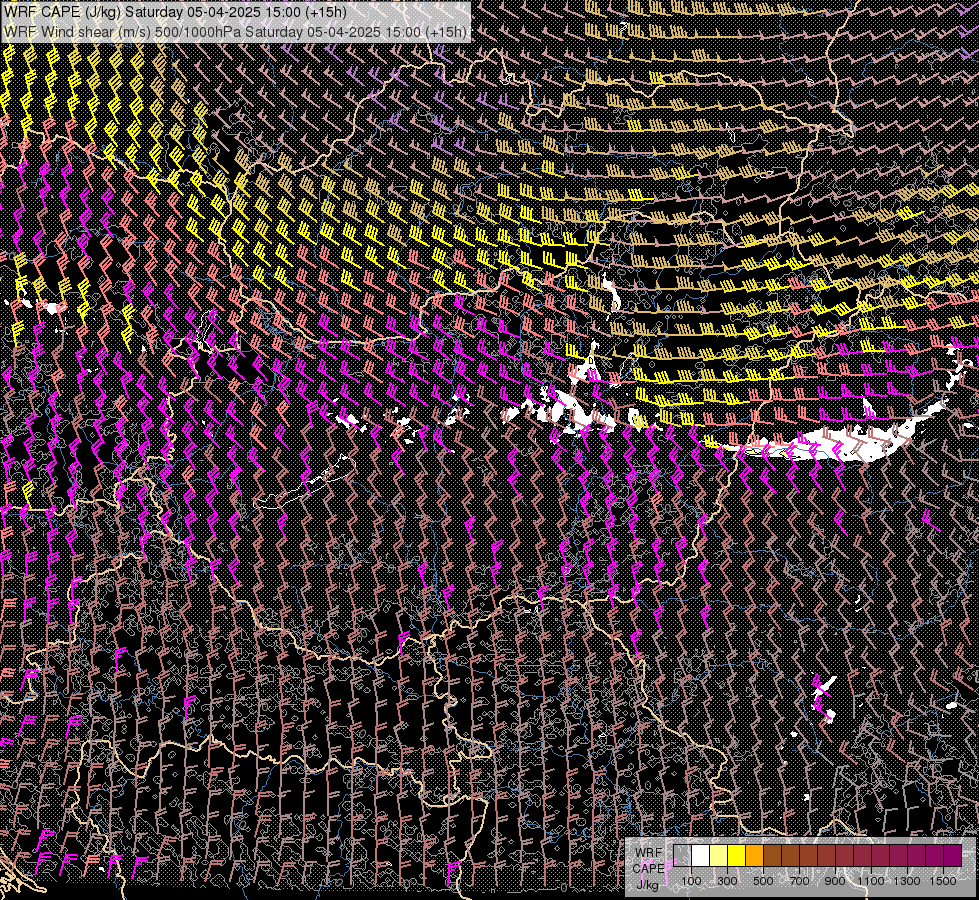Click the 900 label under the color scale
This screenshot has width=979, height=900.
(835, 881)
